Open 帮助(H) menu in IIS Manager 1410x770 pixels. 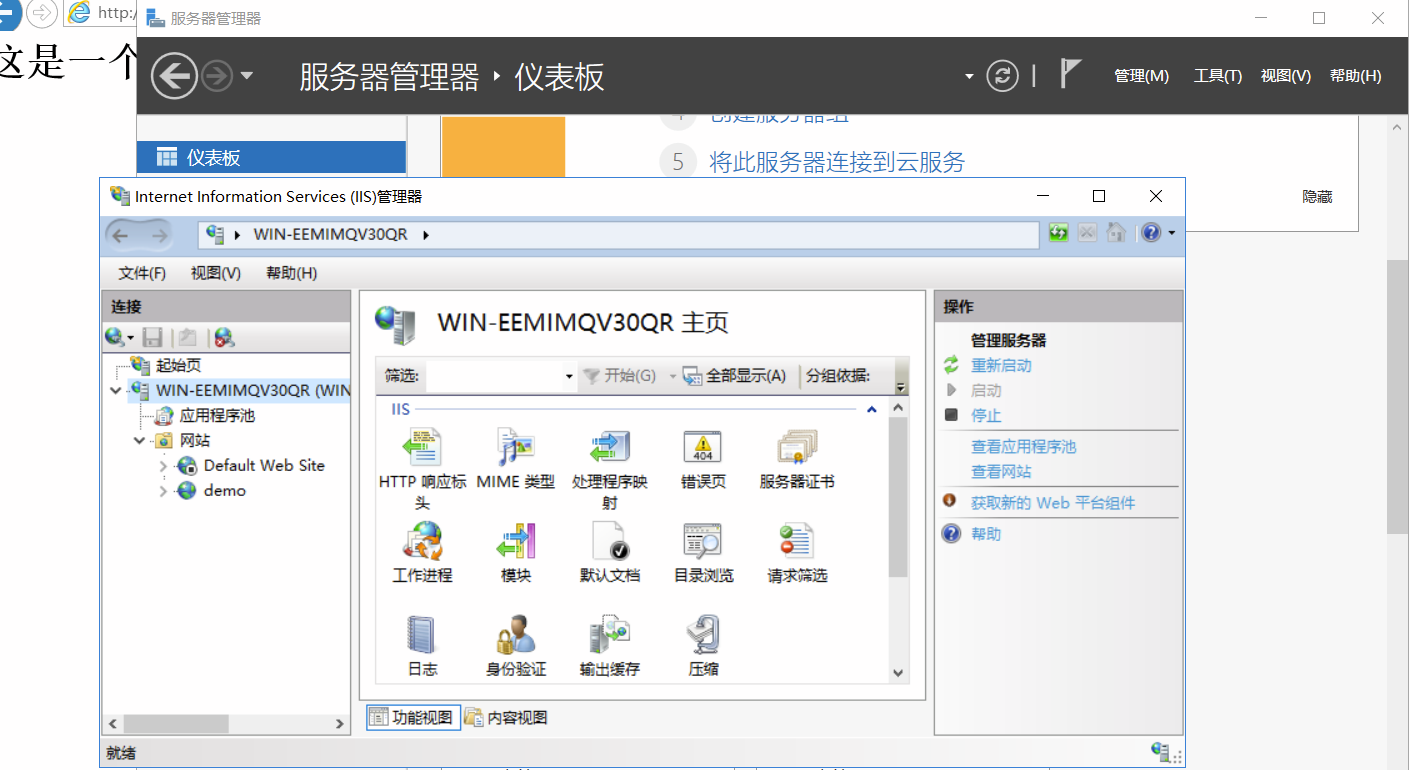pos(292,273)
